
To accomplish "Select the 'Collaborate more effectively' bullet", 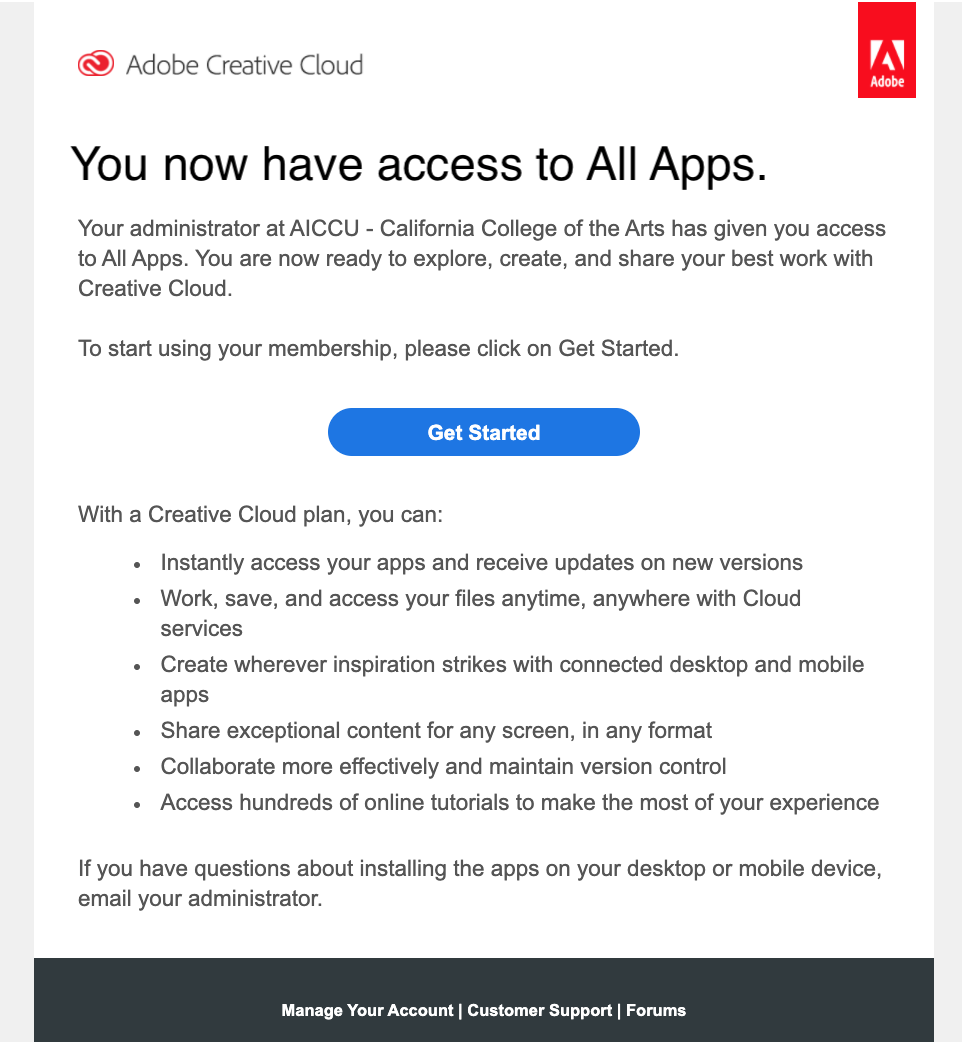I will pyautogui.click(x=443, y=766).
